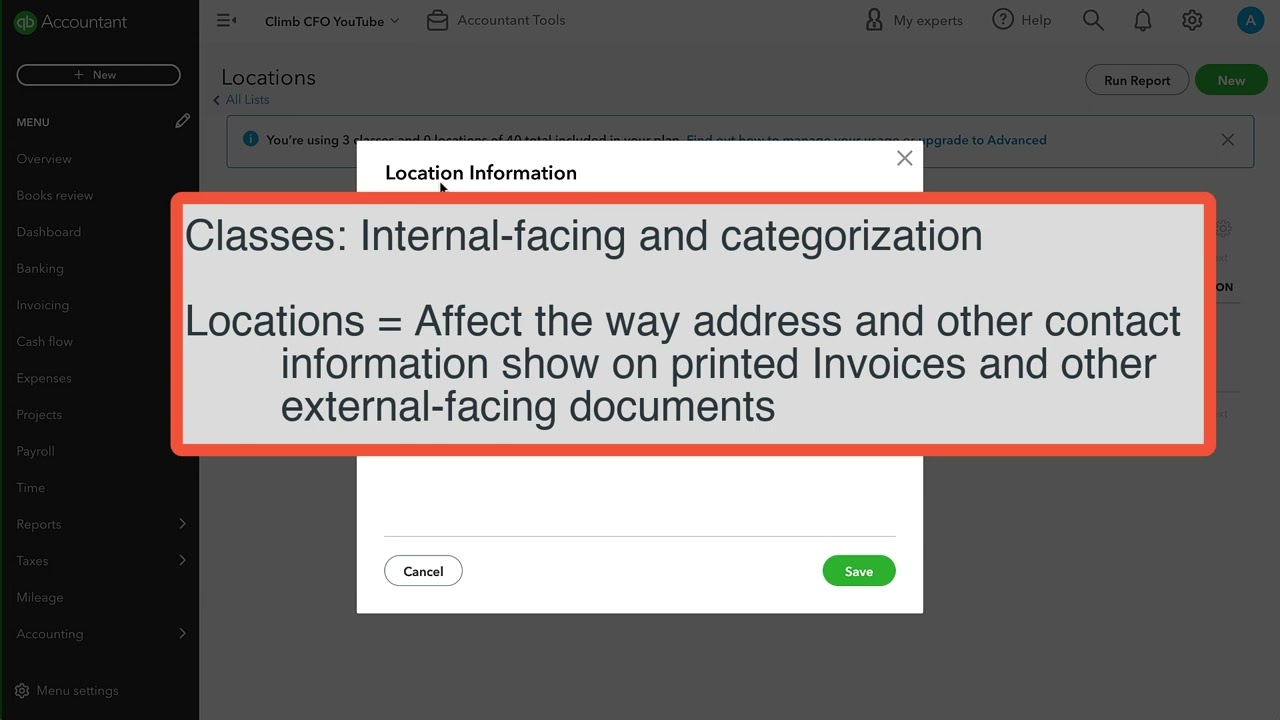Viewport: 1280px width, 720px height.
Task: Open the Help panel
Action: point(1022,20)
